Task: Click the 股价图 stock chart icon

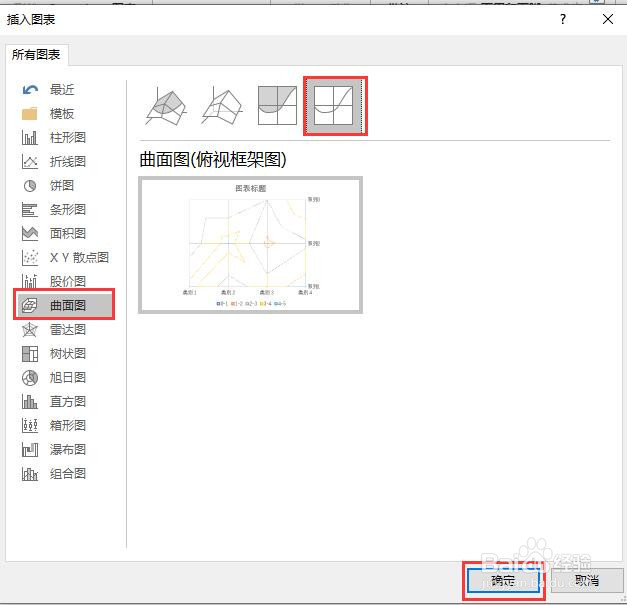Action: 30,282
